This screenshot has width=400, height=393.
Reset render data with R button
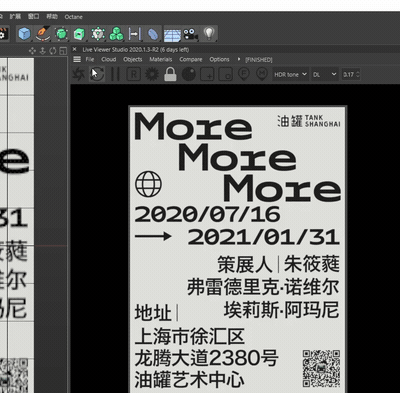tap(133, 74)
